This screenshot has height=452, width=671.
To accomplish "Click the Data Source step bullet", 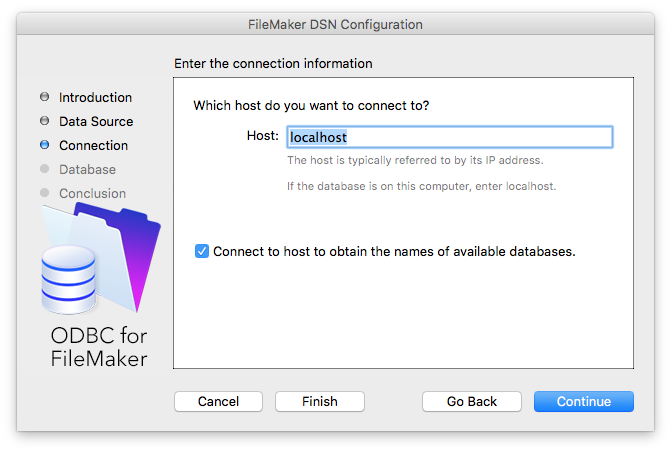I will 44,121.
